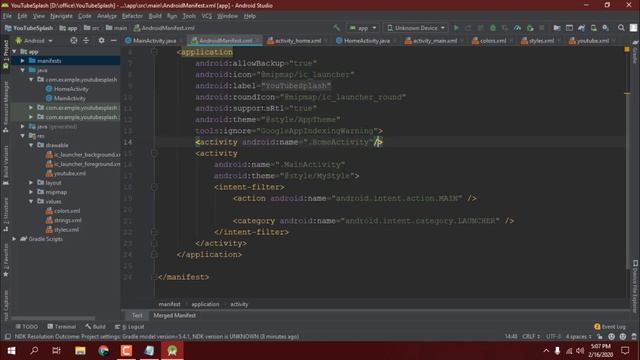Expand the layout folder

tap(31, 182)
